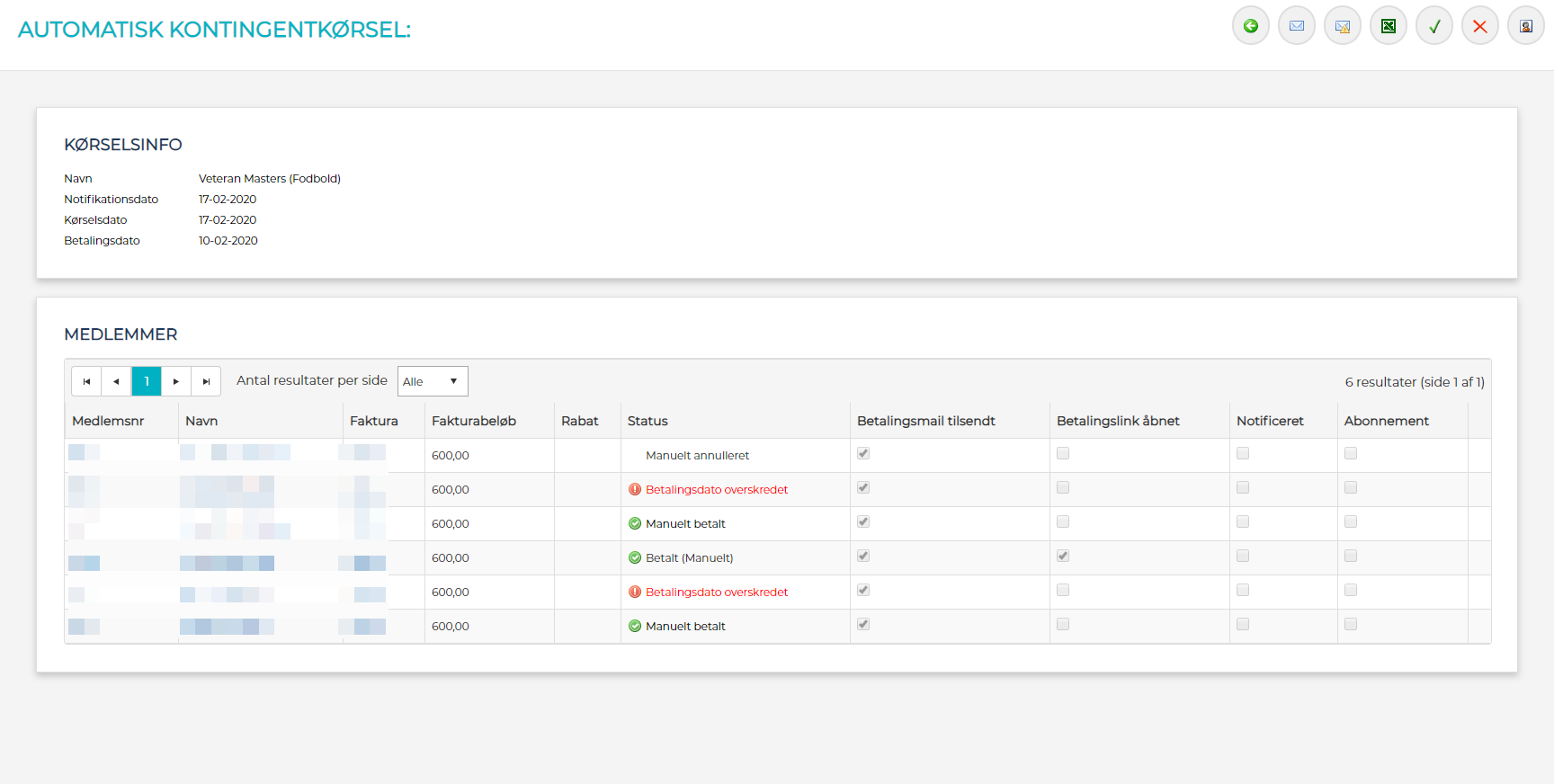Click the green checkmark icon
Viewport: 1554px width, 784px height.
click(x=1433, y=26)
